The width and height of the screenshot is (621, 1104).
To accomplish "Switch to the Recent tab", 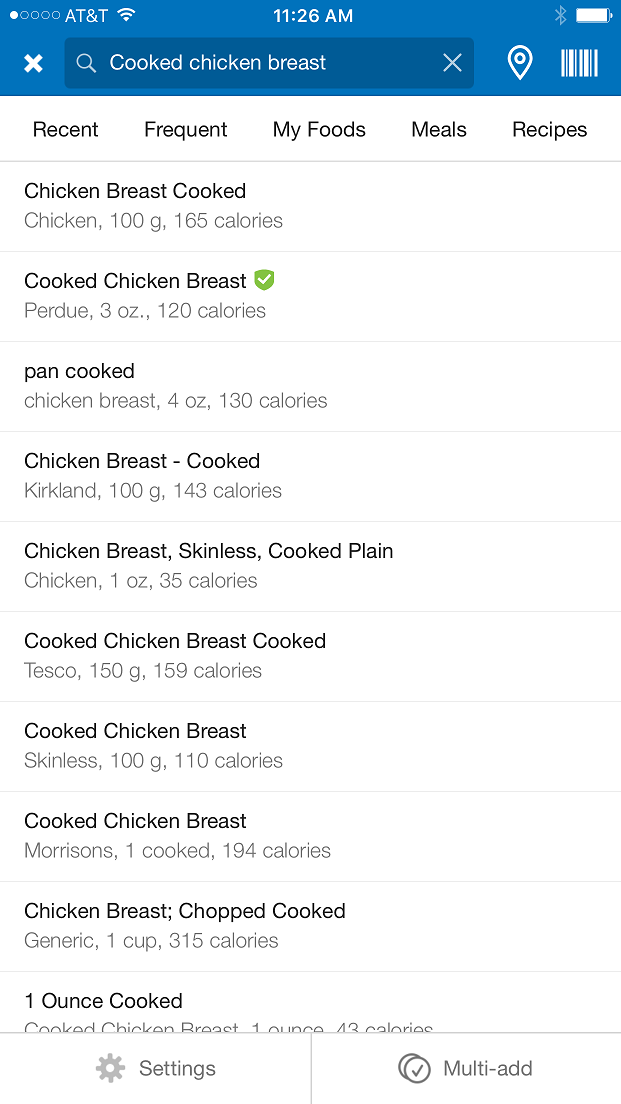I will [x=65, y=129].
